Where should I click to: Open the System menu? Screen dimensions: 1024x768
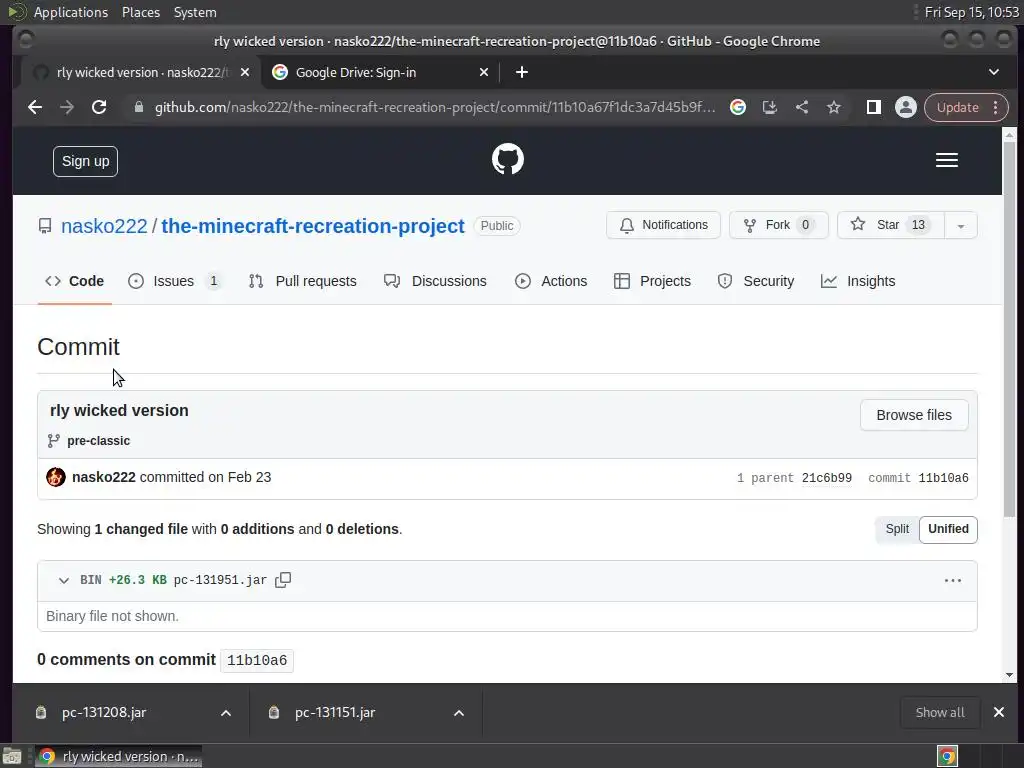(x=195, y=12)
